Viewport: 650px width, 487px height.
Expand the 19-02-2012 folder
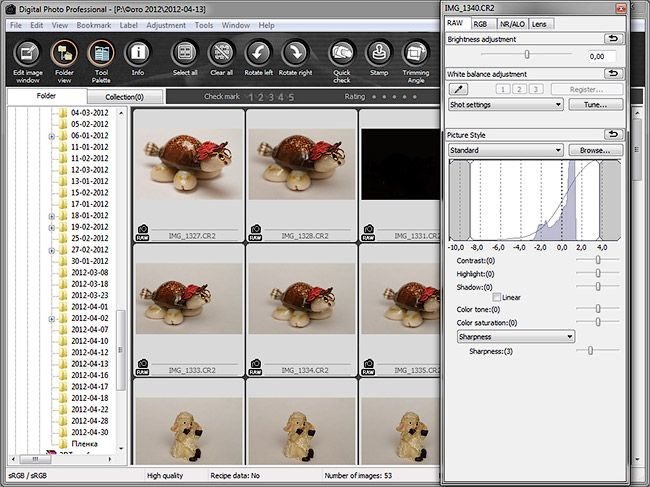pos(52,228)
